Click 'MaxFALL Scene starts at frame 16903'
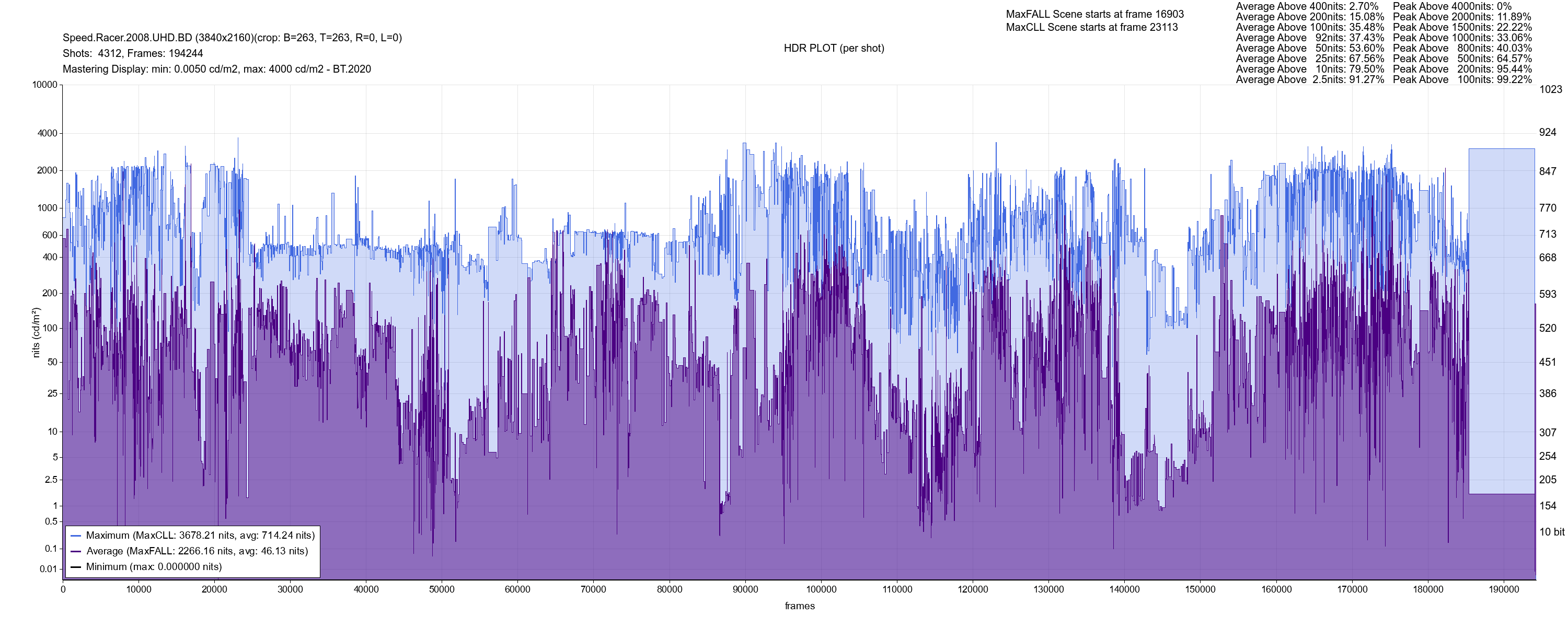This screenshot has width=1568, height=627. click(x=1094, y=14)
